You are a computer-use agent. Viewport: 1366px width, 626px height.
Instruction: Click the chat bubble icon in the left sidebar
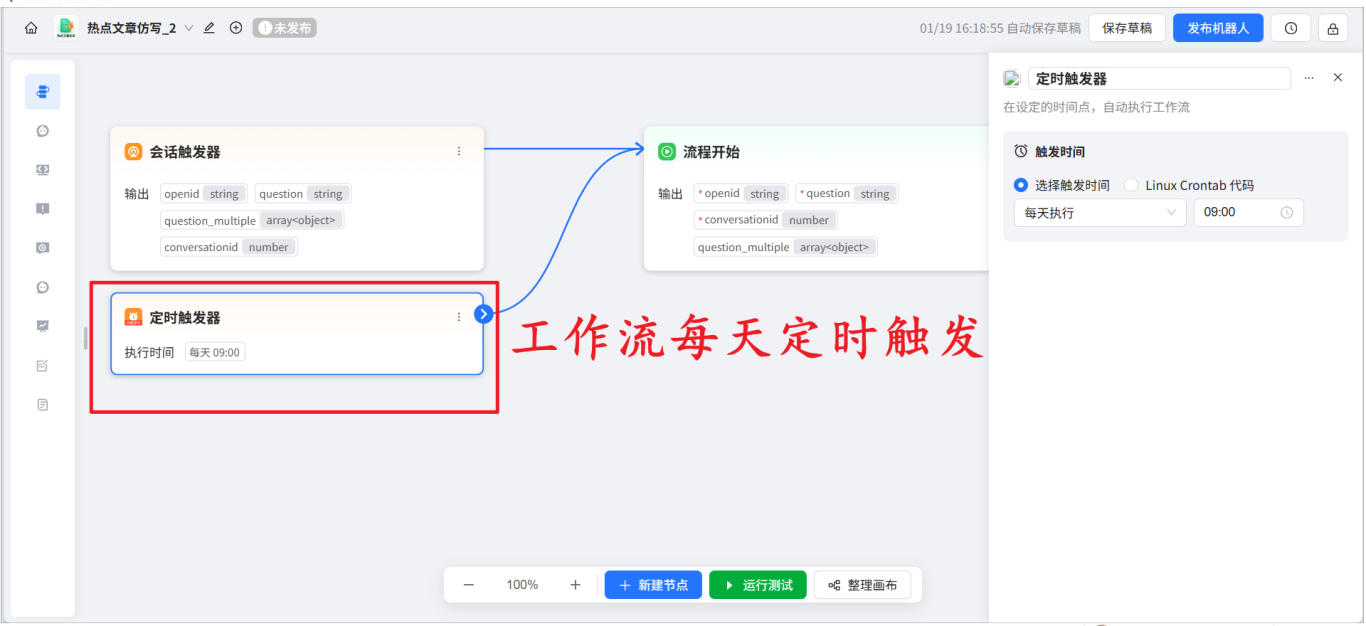tap(42, 130)
